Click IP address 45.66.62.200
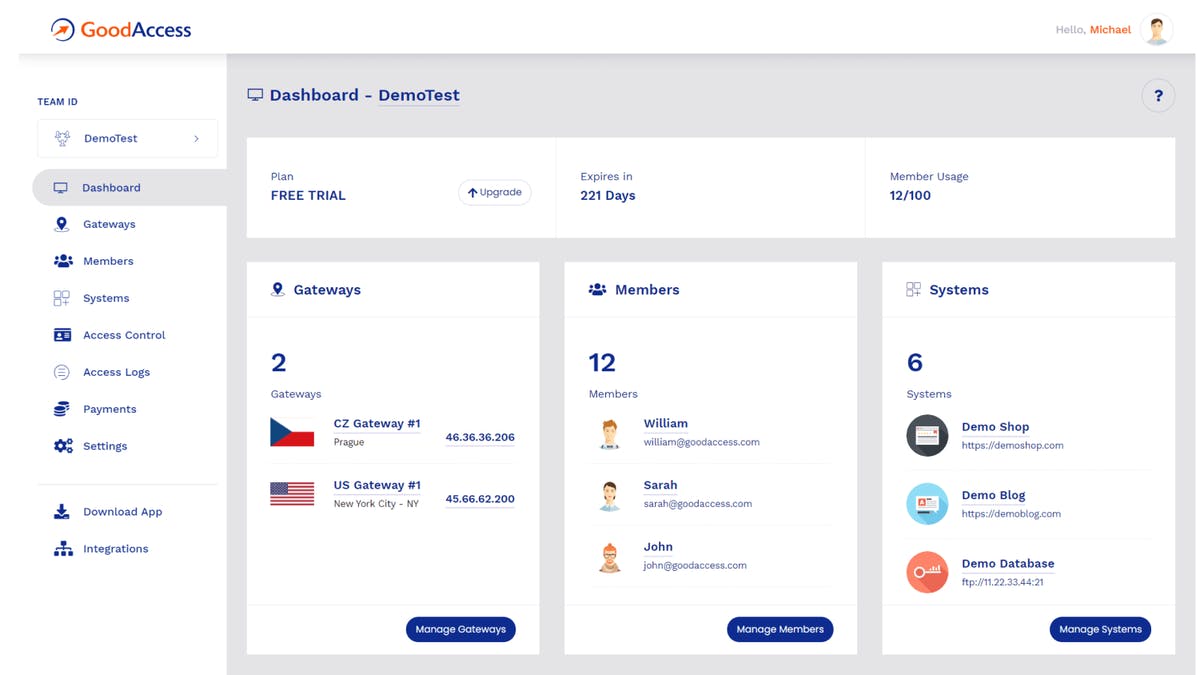Viewport: 1200px width, 675px height. pyautogui.click(x=480, y=499)
